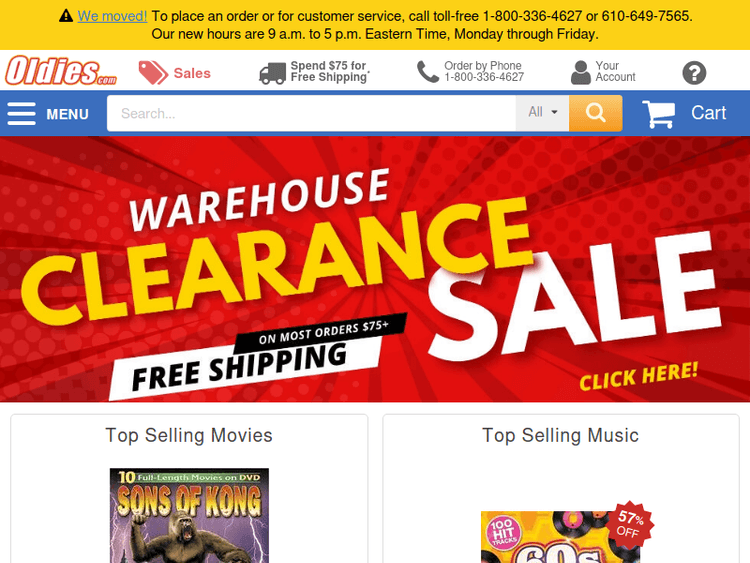
Task: Click the telephone handset icon
Action: pos(428,72)
